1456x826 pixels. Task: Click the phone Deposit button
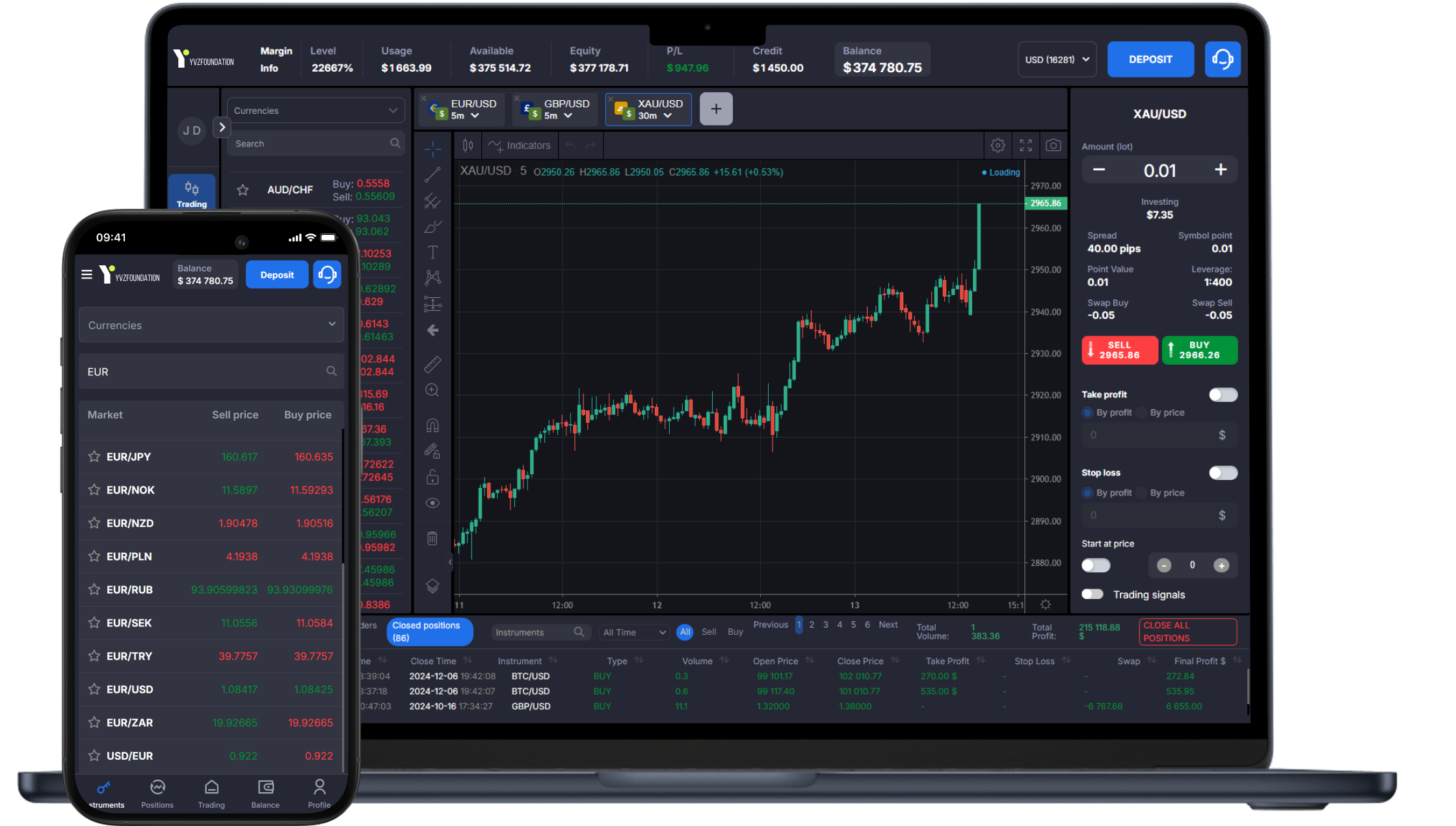pos(277,274)
